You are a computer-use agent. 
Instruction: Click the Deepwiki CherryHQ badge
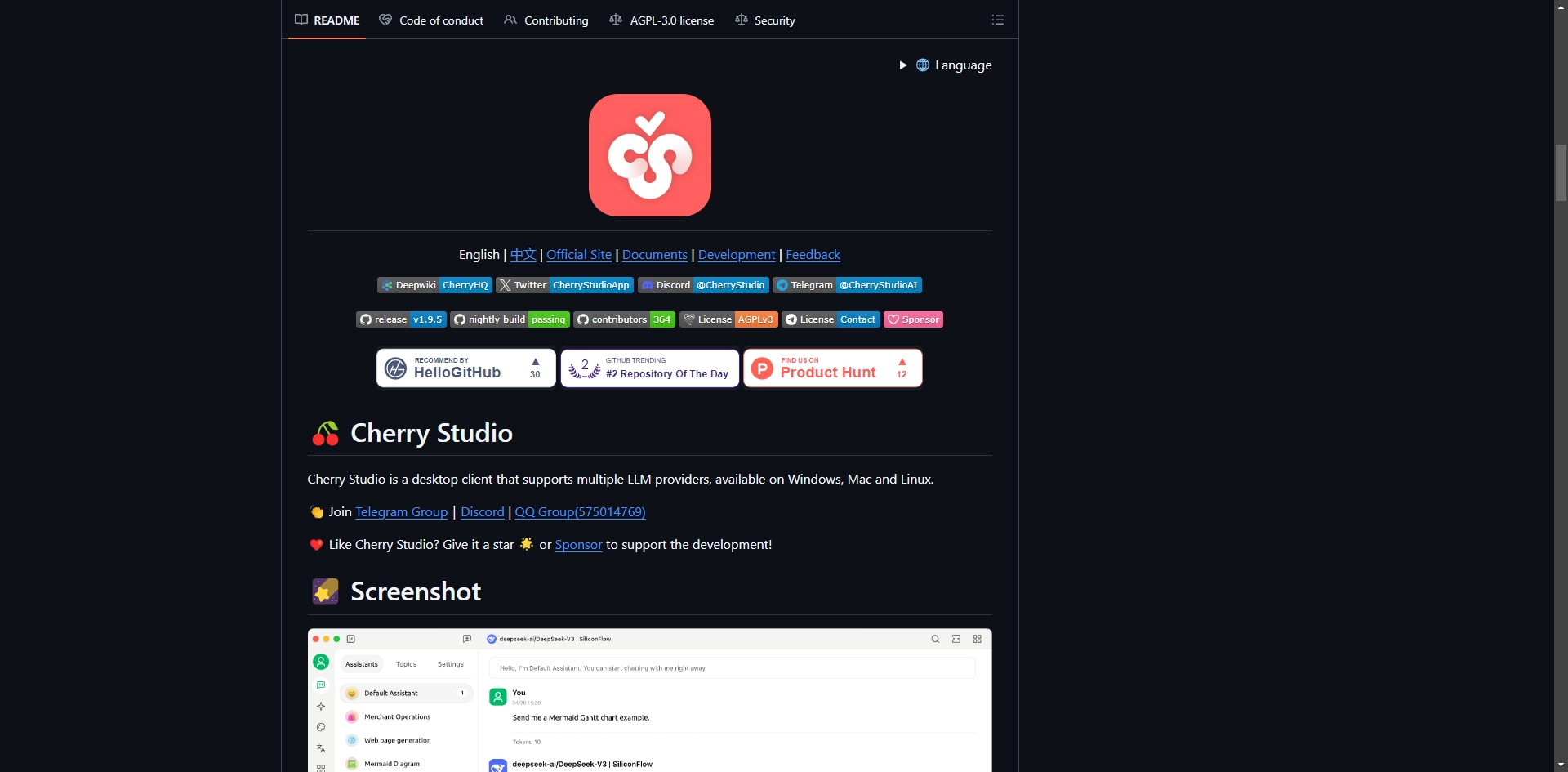(434, 285)
